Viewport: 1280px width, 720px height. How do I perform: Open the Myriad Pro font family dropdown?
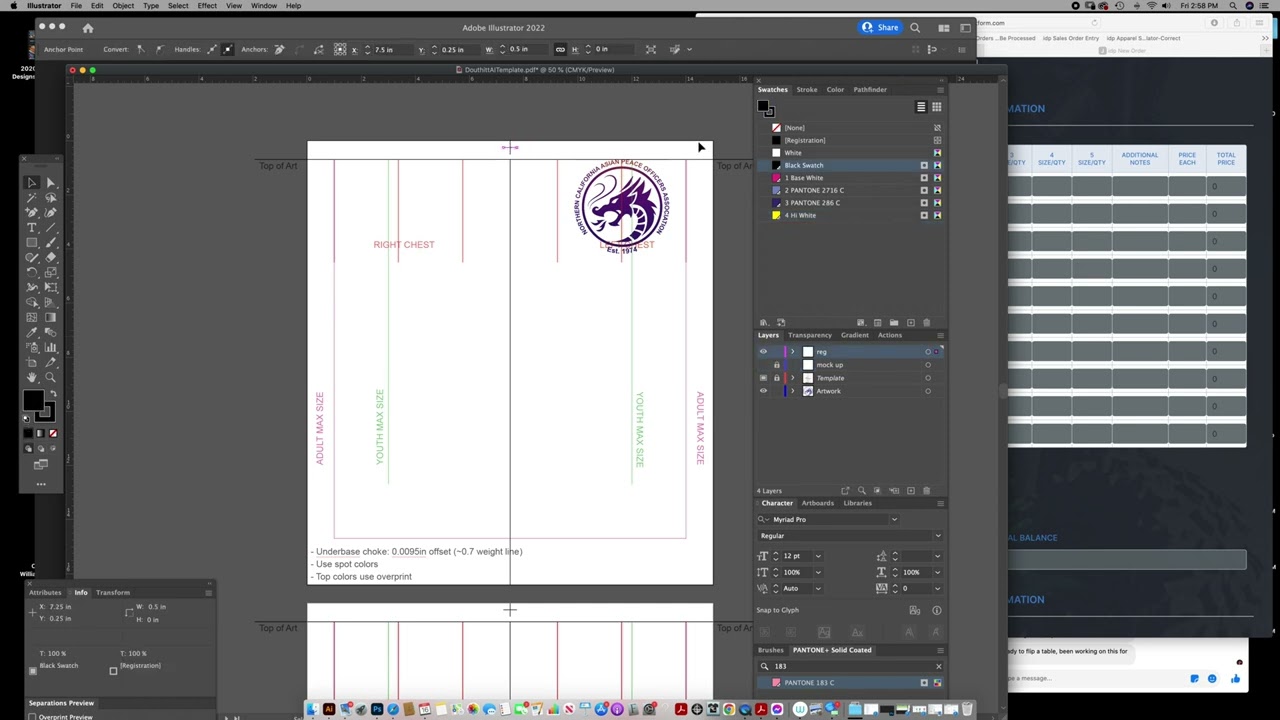[894, 519]
